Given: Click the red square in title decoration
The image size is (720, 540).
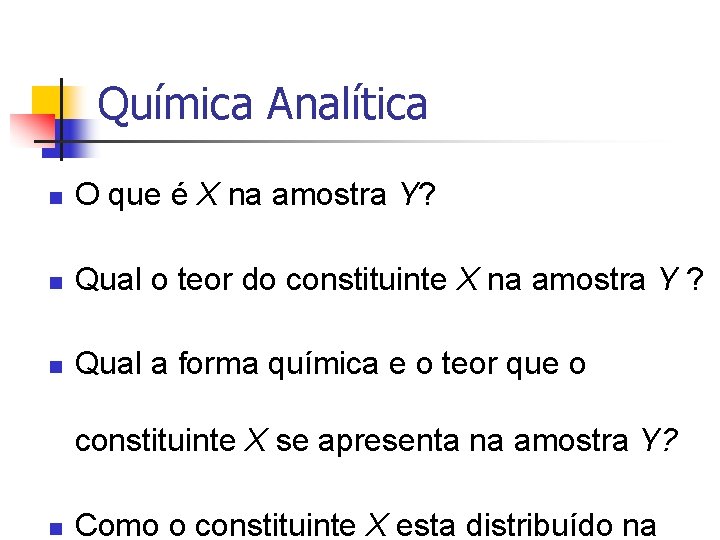Looking at the screenshot, I should 32,130.
